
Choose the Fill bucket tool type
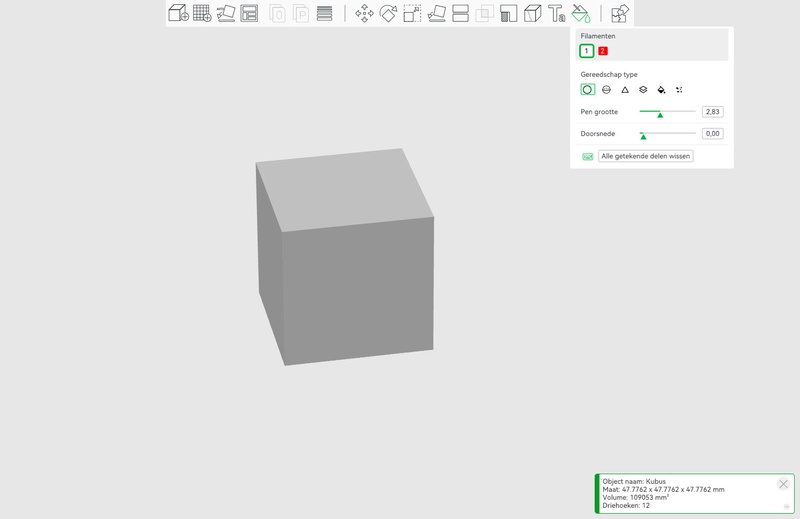point(661,90)
